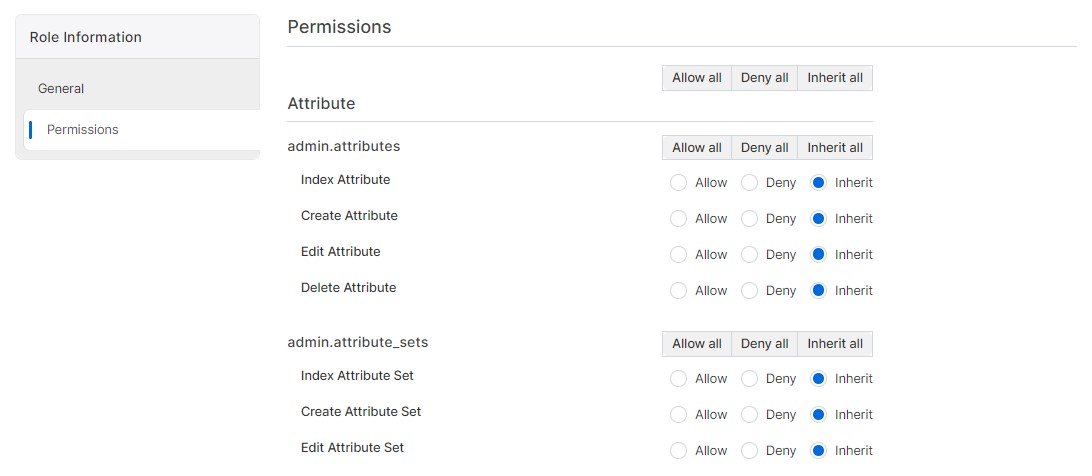This screenshot has width=1092, height=476.
Task: Inherit all admin.attributes permissions
Action: [834, 148]
